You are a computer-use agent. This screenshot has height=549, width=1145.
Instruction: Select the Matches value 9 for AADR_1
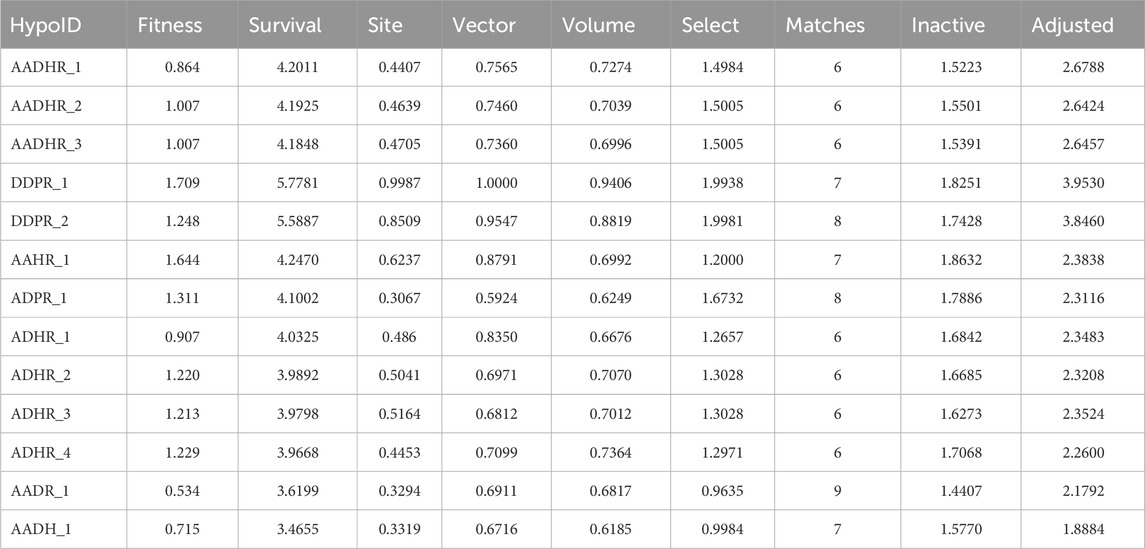pos(837,490)
